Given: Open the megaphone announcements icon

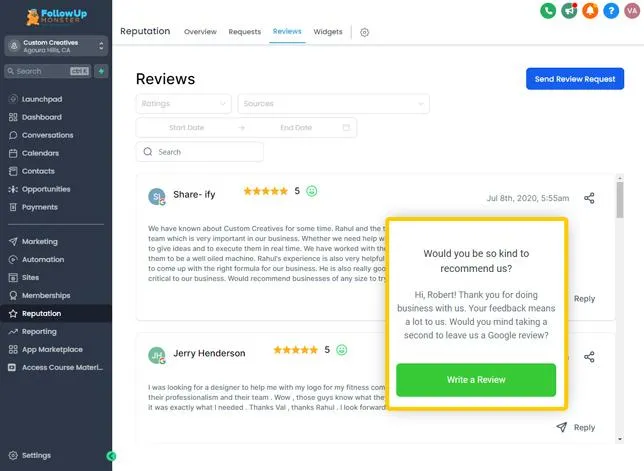Looking at the screenshot, I should coord(569,11).
